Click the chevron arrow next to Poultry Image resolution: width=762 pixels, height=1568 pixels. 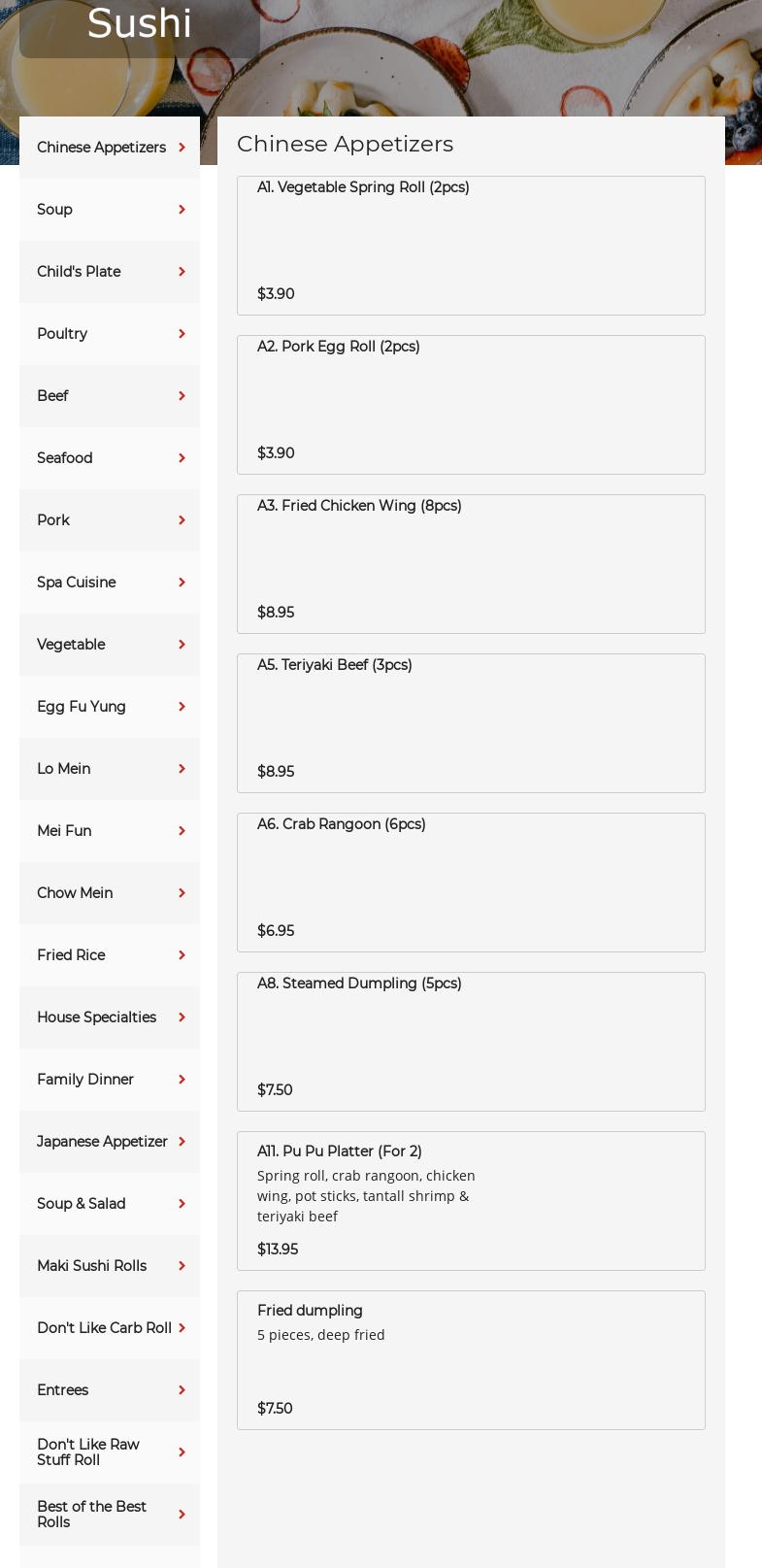tap(182, 334)
